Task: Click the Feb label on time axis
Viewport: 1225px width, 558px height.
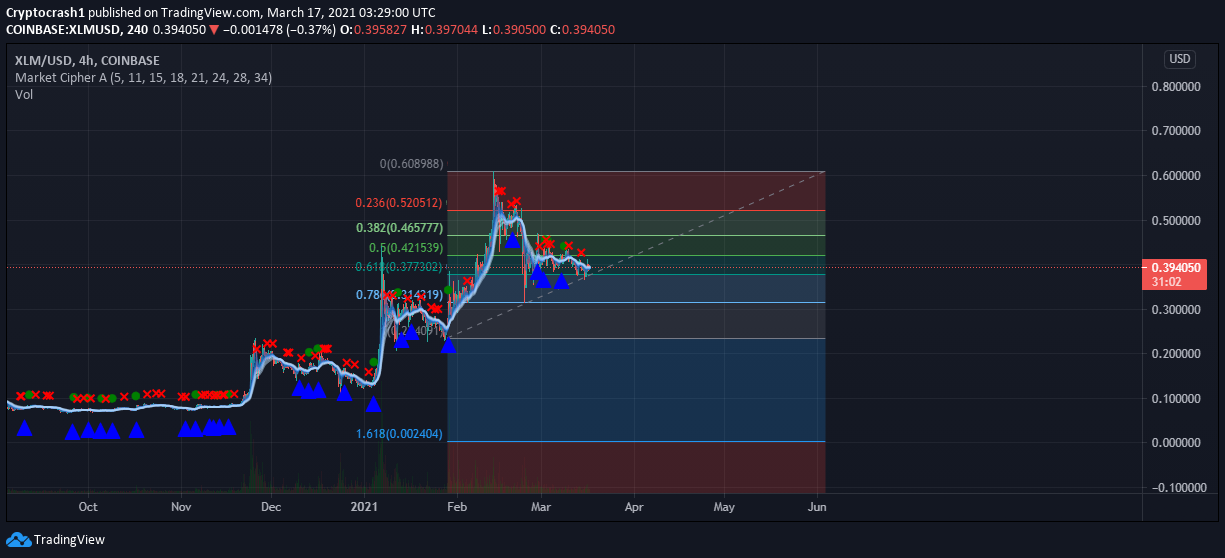Action: click(457, 507)
